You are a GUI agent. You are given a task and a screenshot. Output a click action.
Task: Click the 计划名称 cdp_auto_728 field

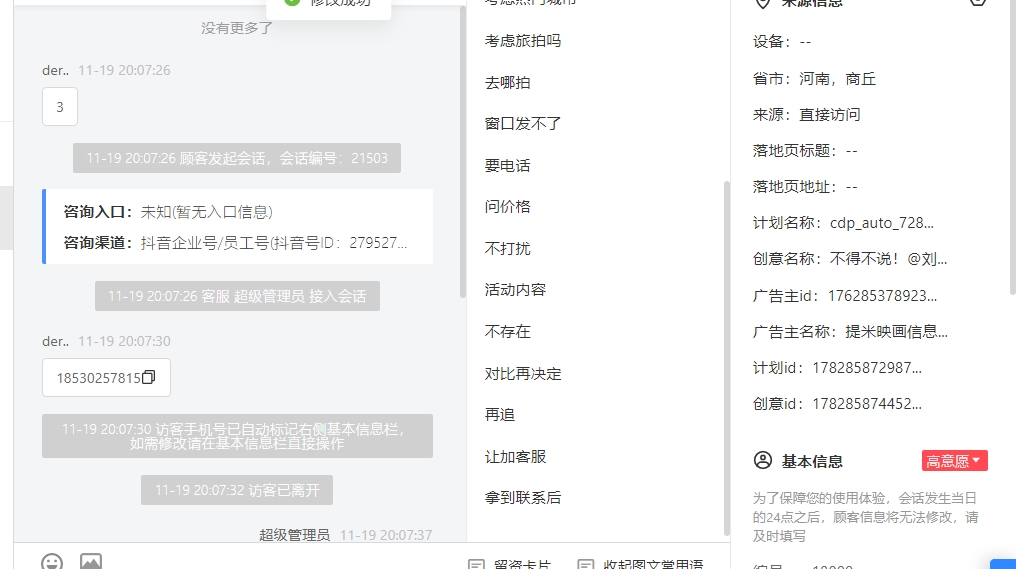[x=844, y=223]
